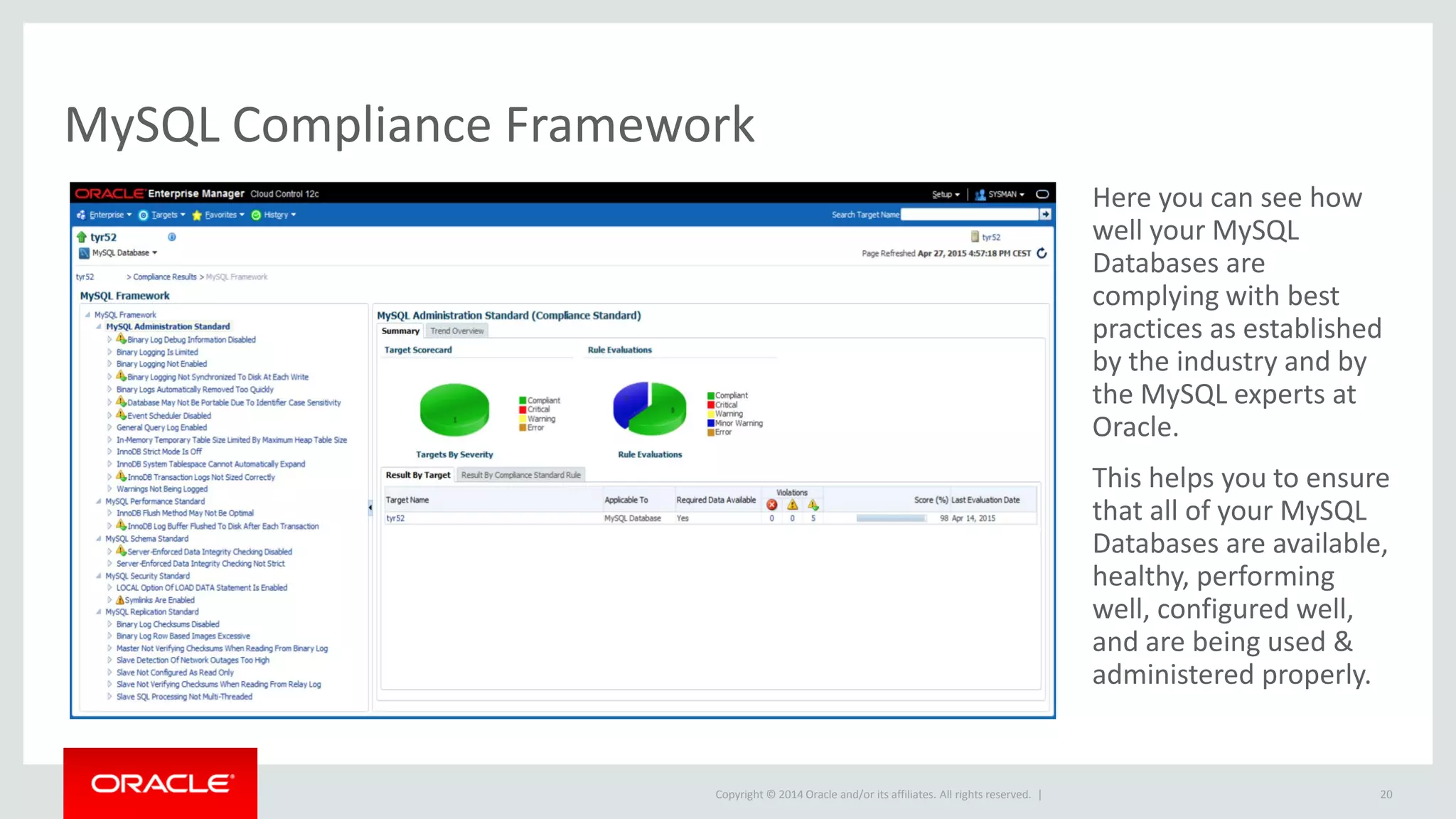This screenshot has width=1456, height=819.
Task: Open the Targets menu
Action: click(162, 215)
